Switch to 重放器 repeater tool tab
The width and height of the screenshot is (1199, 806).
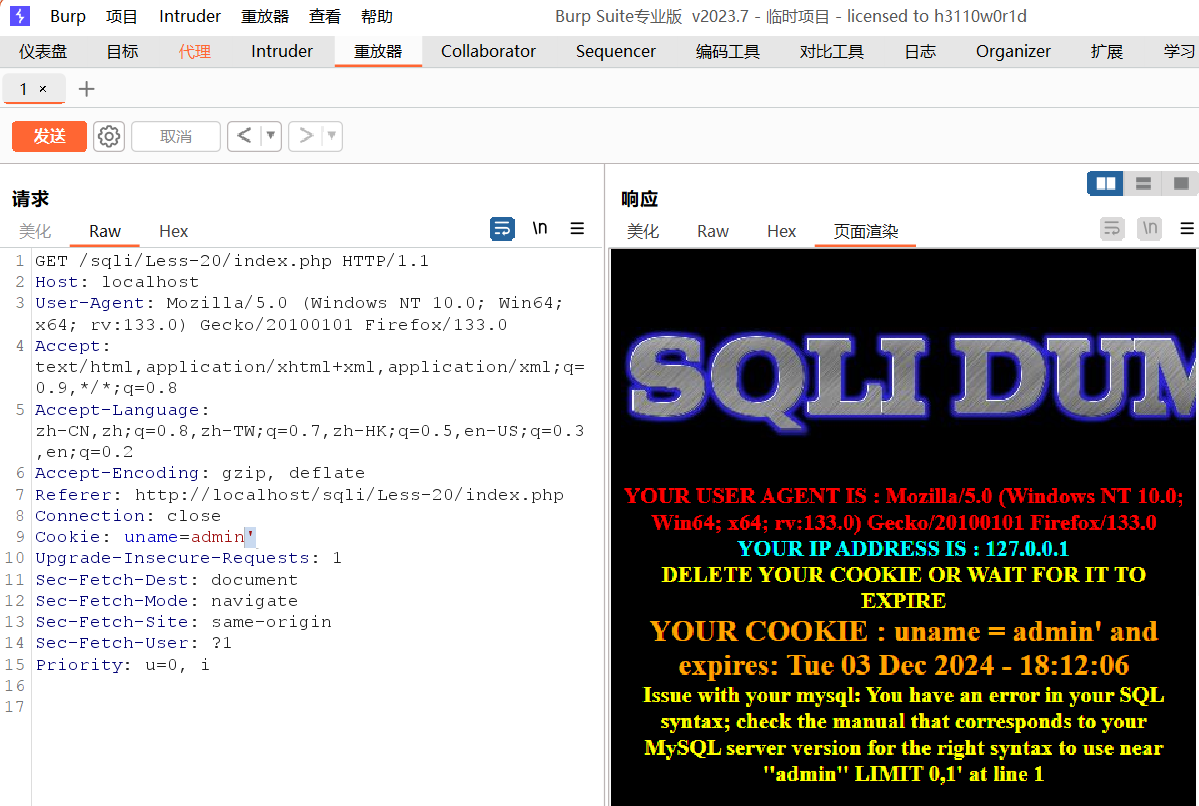tap(378, 51)
